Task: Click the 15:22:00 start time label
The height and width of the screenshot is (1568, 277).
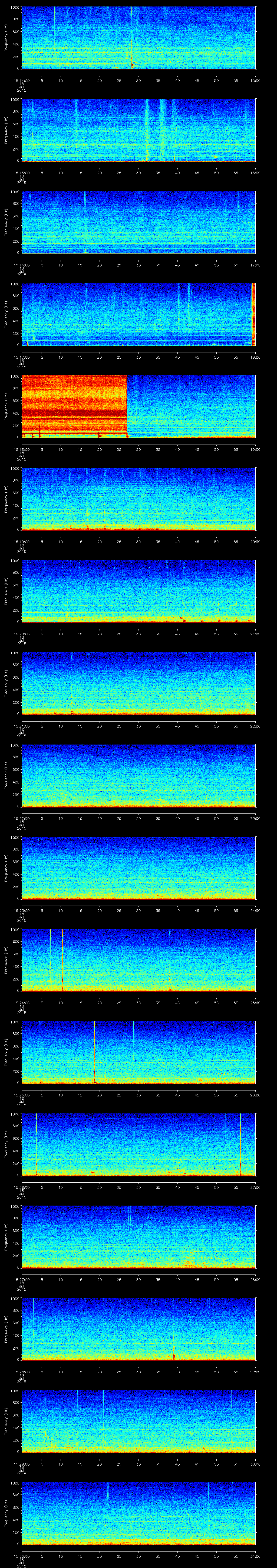Action: (21, 818)
